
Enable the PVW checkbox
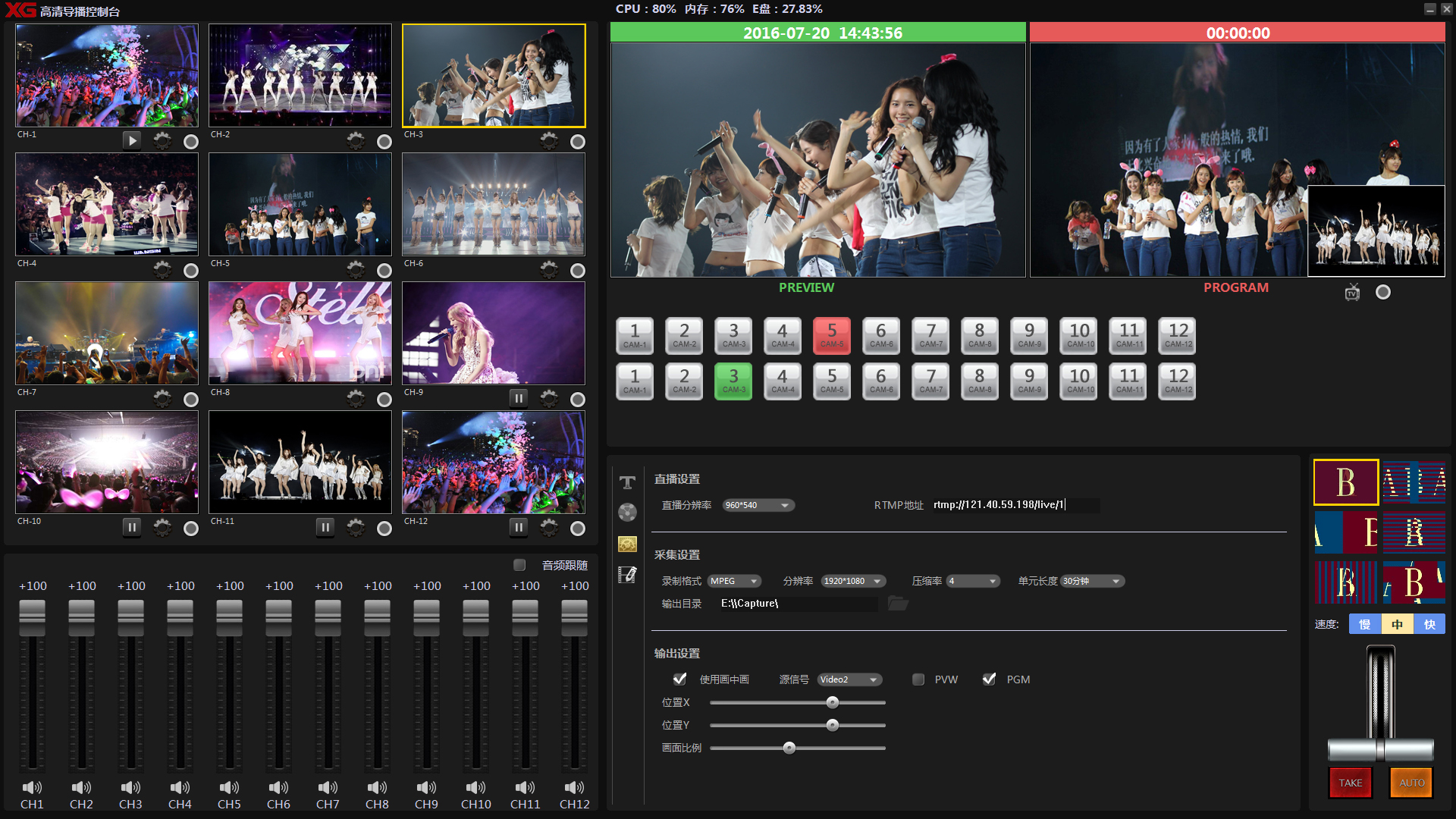(x=918, y=679)
